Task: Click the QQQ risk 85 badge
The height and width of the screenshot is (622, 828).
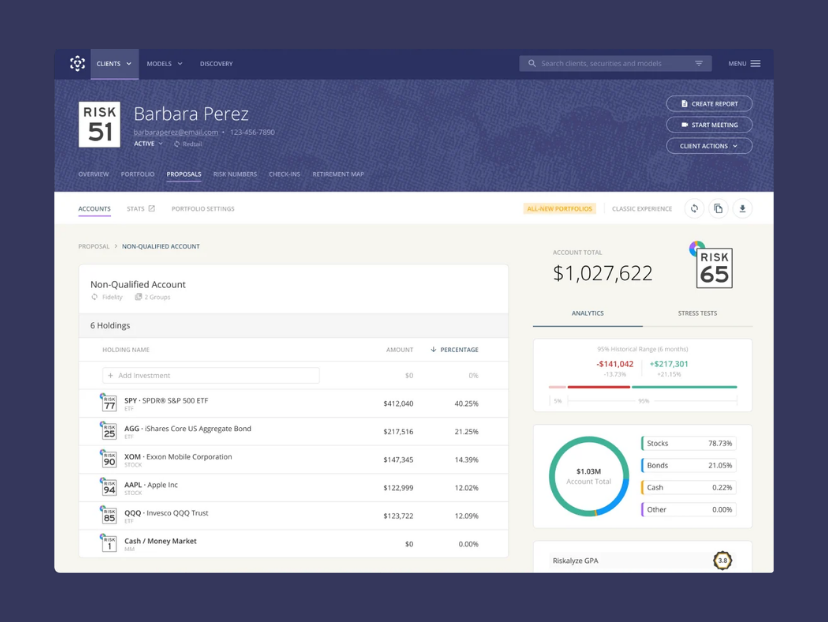Action: point(109,515)
